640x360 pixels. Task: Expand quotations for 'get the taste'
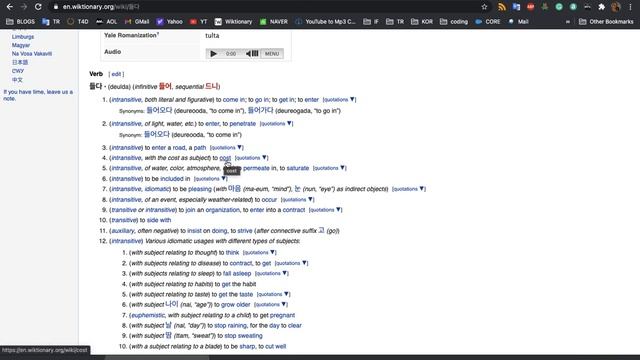[273, 294]
